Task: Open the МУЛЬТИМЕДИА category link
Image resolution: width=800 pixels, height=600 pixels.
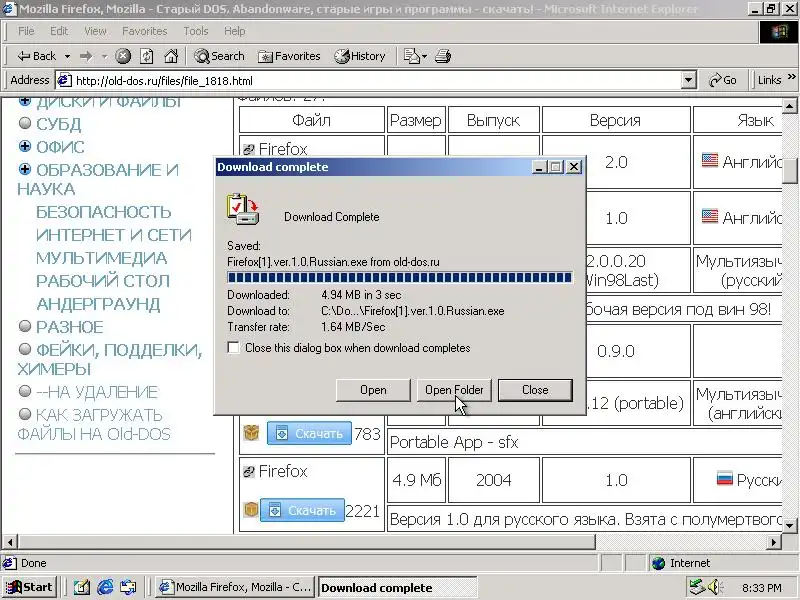Action: [102, 258]
